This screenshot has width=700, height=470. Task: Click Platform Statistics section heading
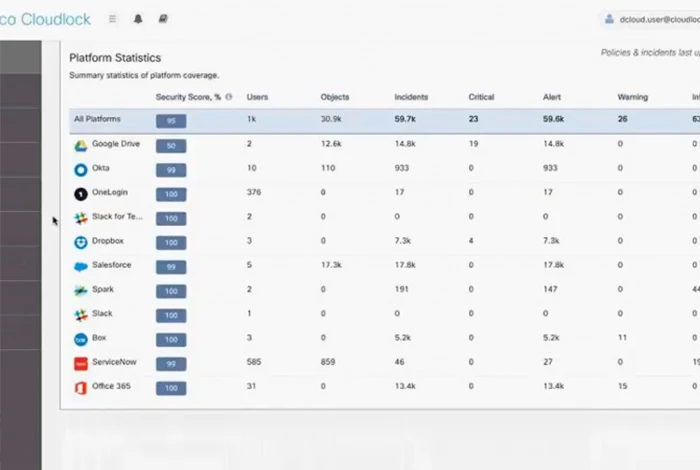coord(115,58)
